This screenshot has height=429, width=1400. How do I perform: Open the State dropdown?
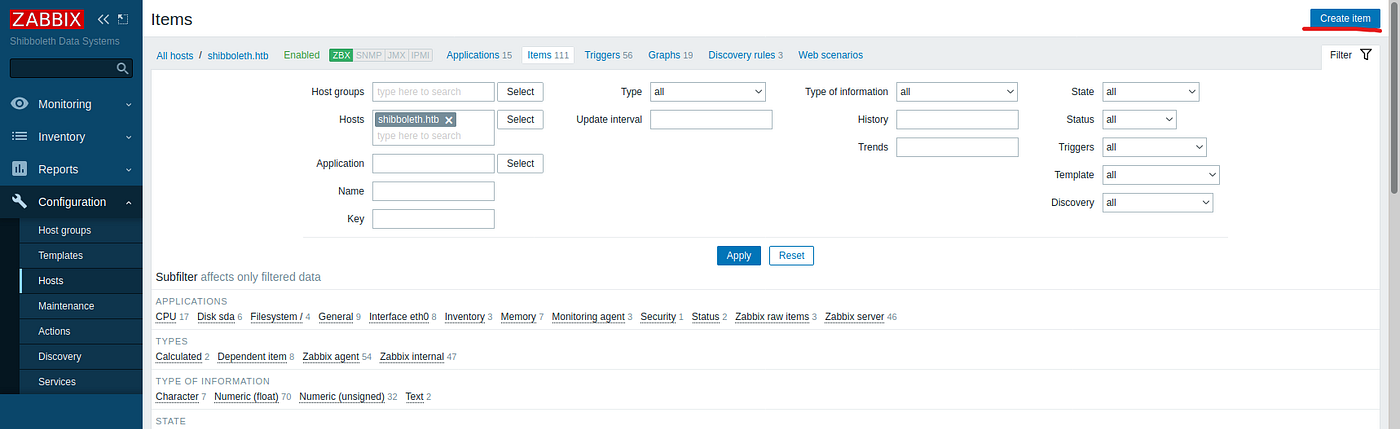1150,92
